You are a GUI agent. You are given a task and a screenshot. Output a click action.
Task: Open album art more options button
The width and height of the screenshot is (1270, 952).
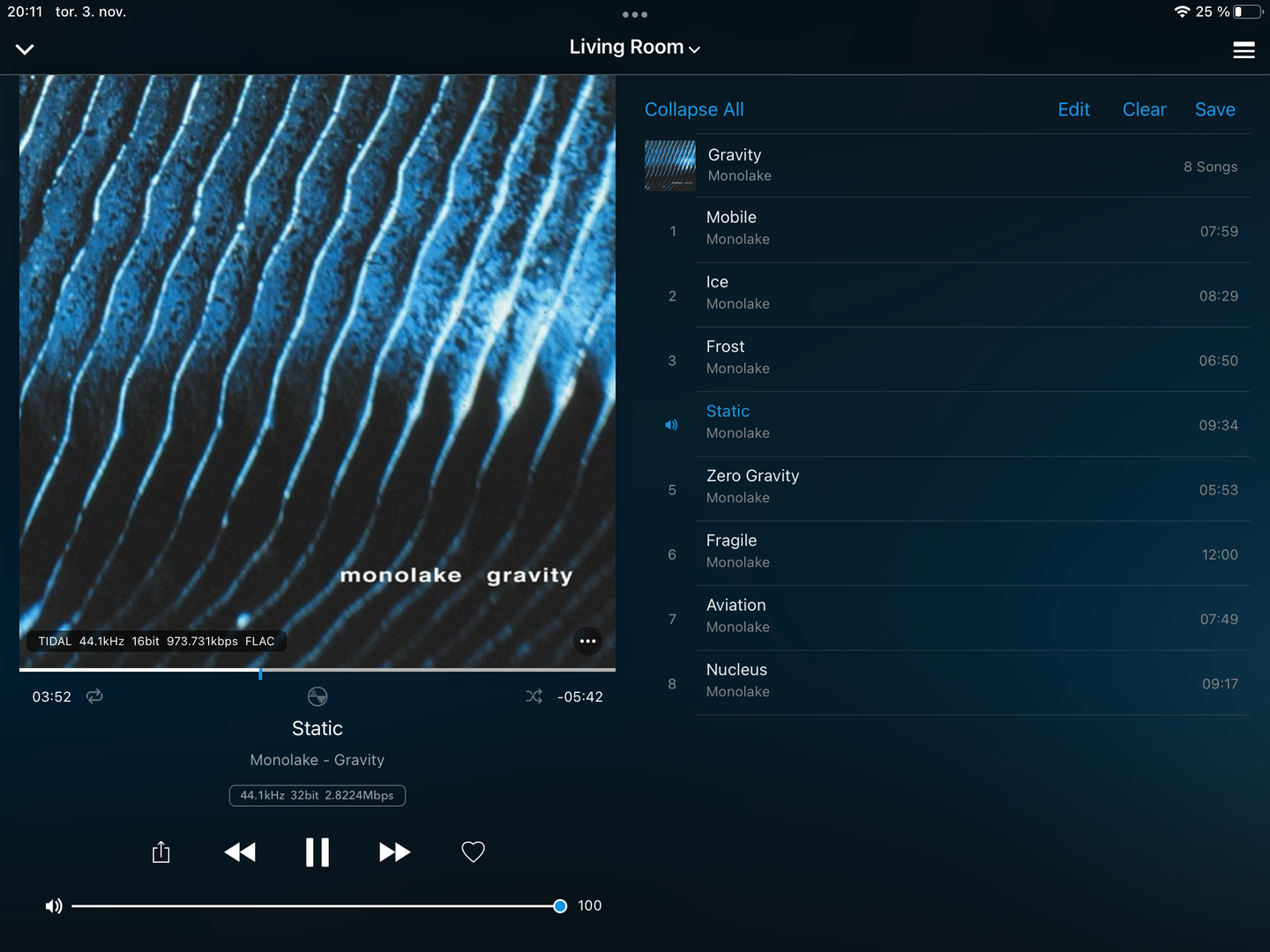click(588, 641)
